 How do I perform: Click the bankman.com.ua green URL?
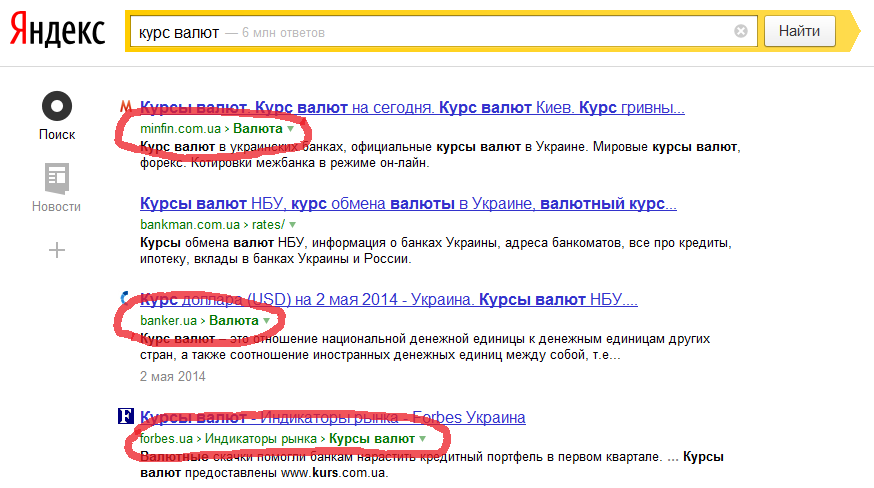190,224
